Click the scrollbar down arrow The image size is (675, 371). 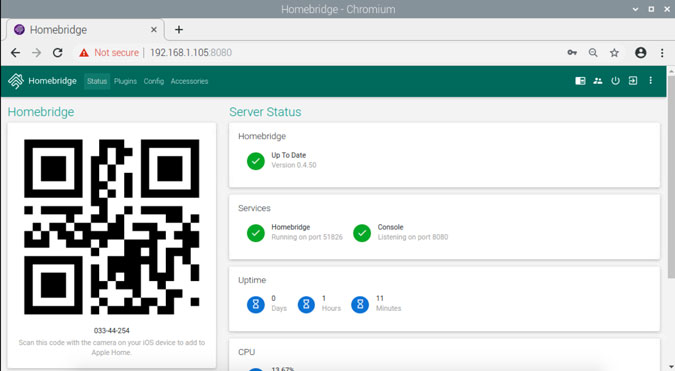click(671, 367)
